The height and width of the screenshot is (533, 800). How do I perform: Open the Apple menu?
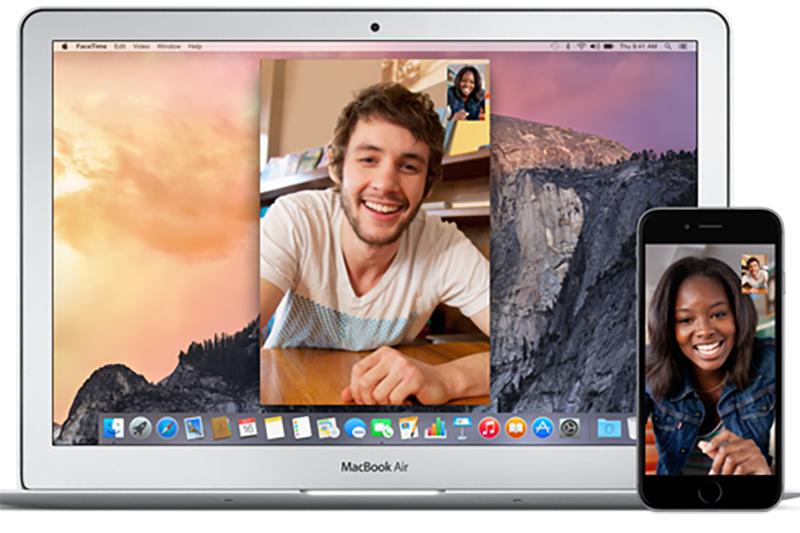pyautogui.click(x=65, y=46)
